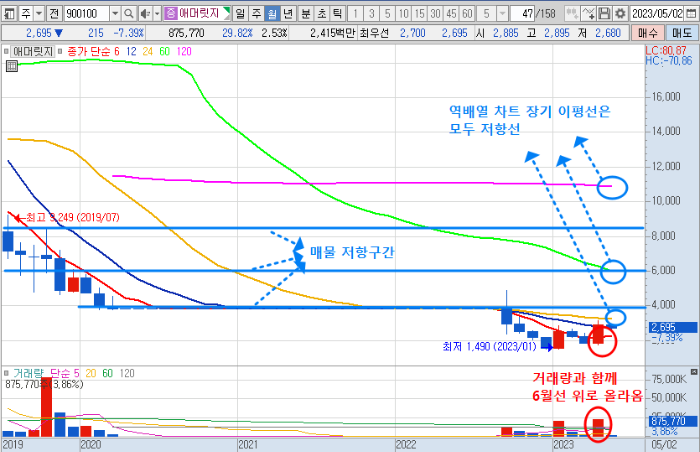This screenshot has width=700, height=452.
Task: Open the data table icon under legend
Action: click(12, 67)
